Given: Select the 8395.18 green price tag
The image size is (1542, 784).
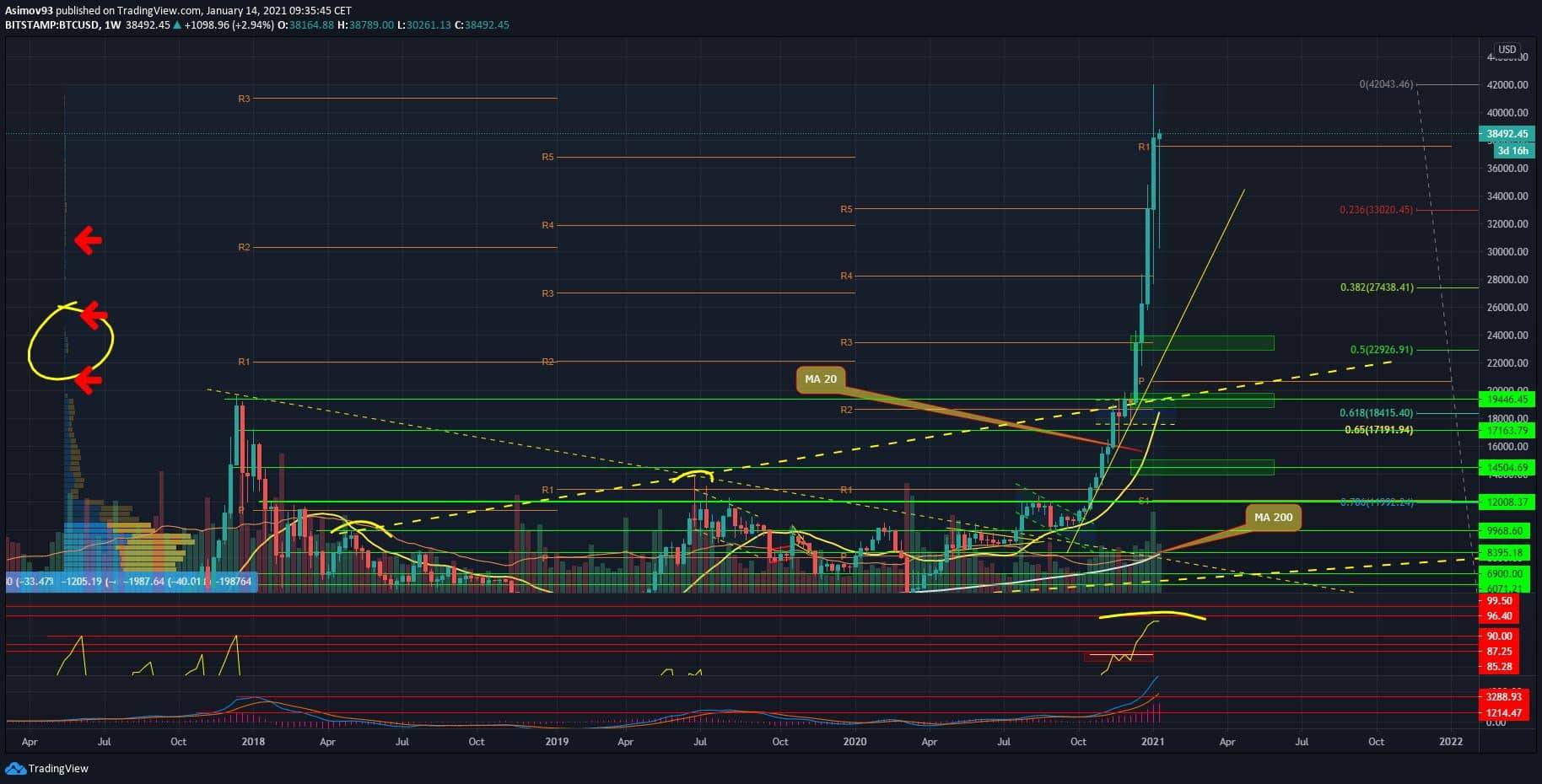Looking at the screenshot, I should (1506, 554).
